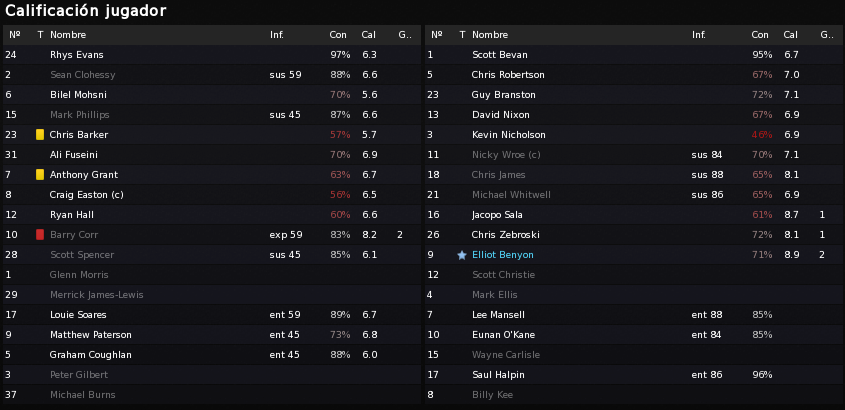Sort left table by Nombre column header
Image resolution: width=845 pixels, height=410 pixels.
68,34
